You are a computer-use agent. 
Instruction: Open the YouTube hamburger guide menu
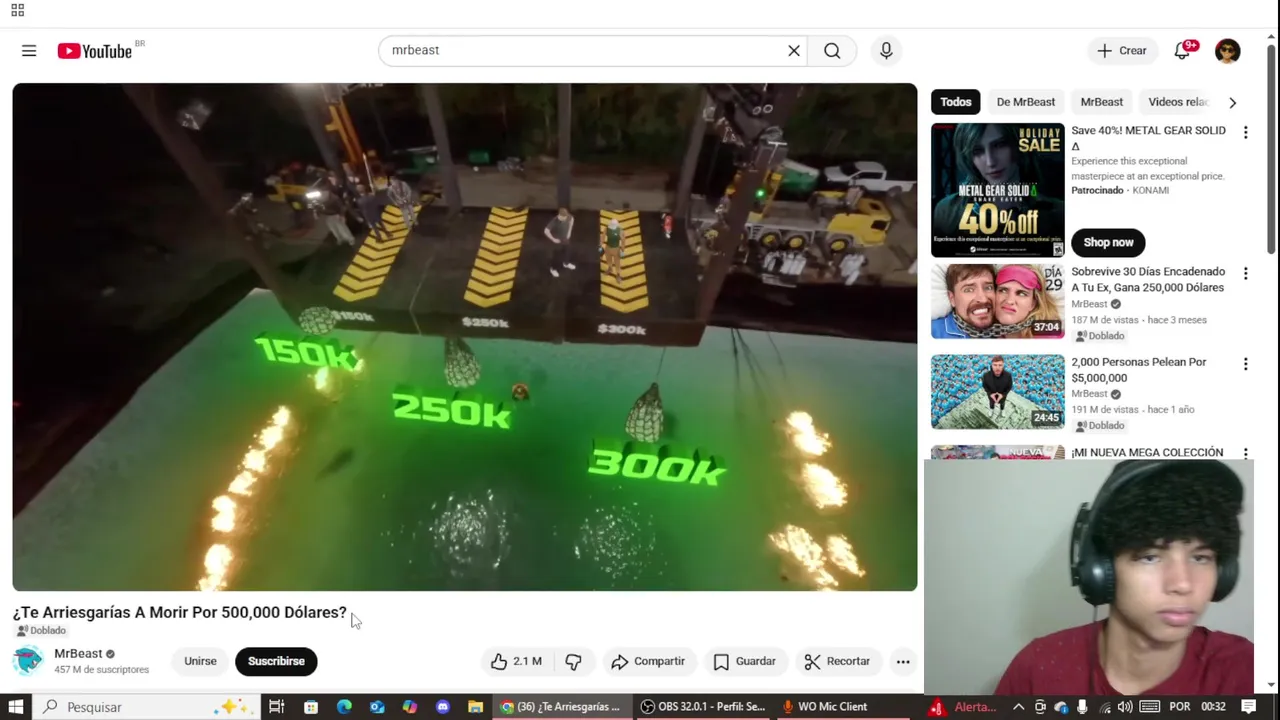point(29,51)
